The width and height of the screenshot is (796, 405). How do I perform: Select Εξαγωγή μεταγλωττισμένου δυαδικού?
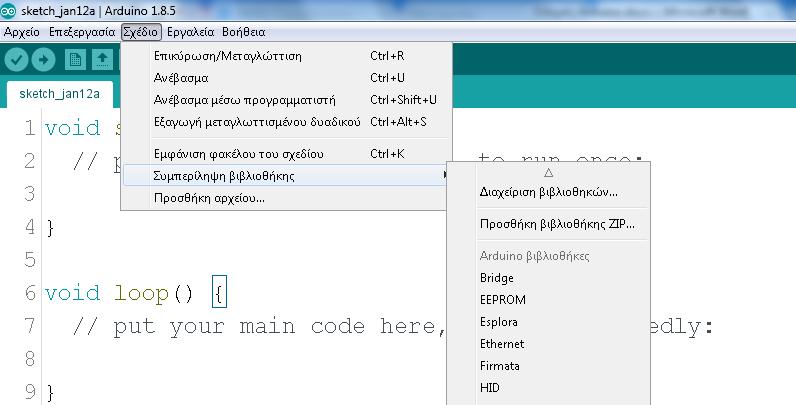point(287,122)
